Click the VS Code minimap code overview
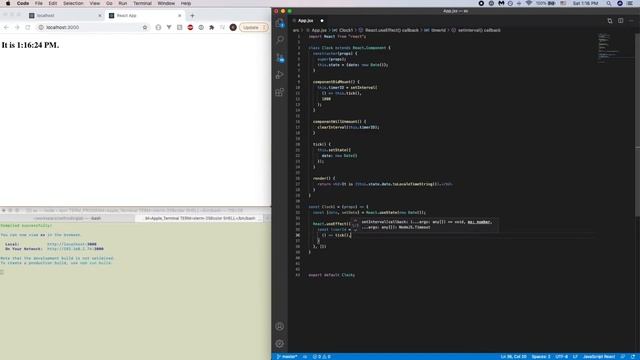Viewport: 640px width, 360px height. (616, 48)
